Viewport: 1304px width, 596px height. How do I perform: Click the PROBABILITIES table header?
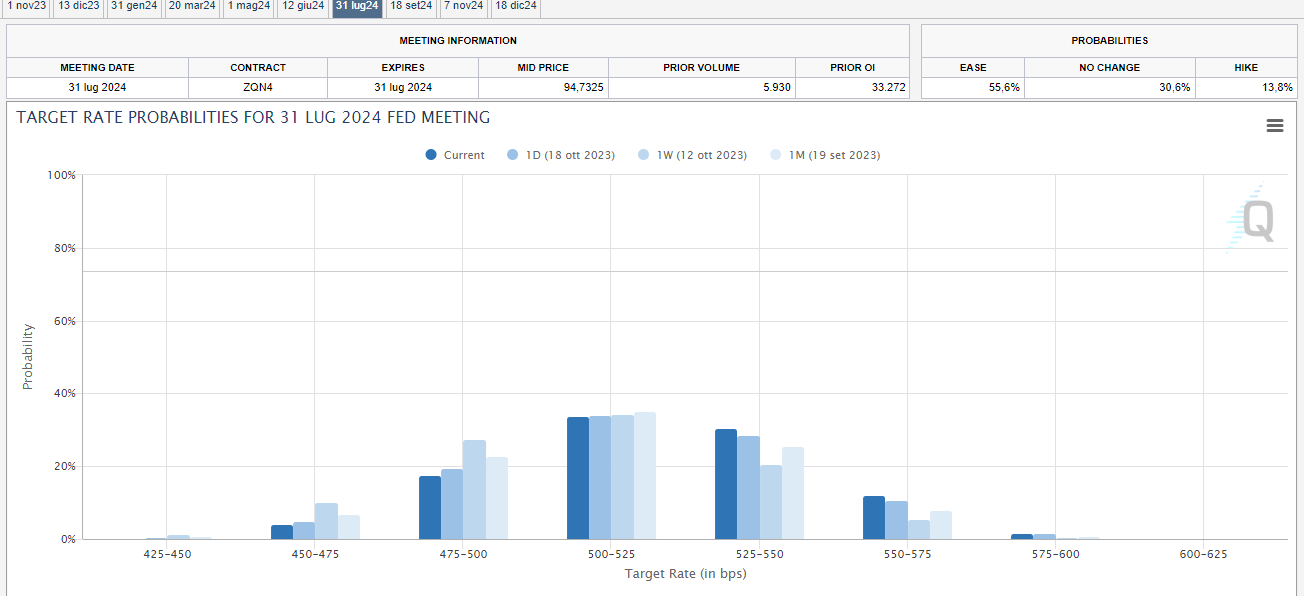(x=1109, y=41)
